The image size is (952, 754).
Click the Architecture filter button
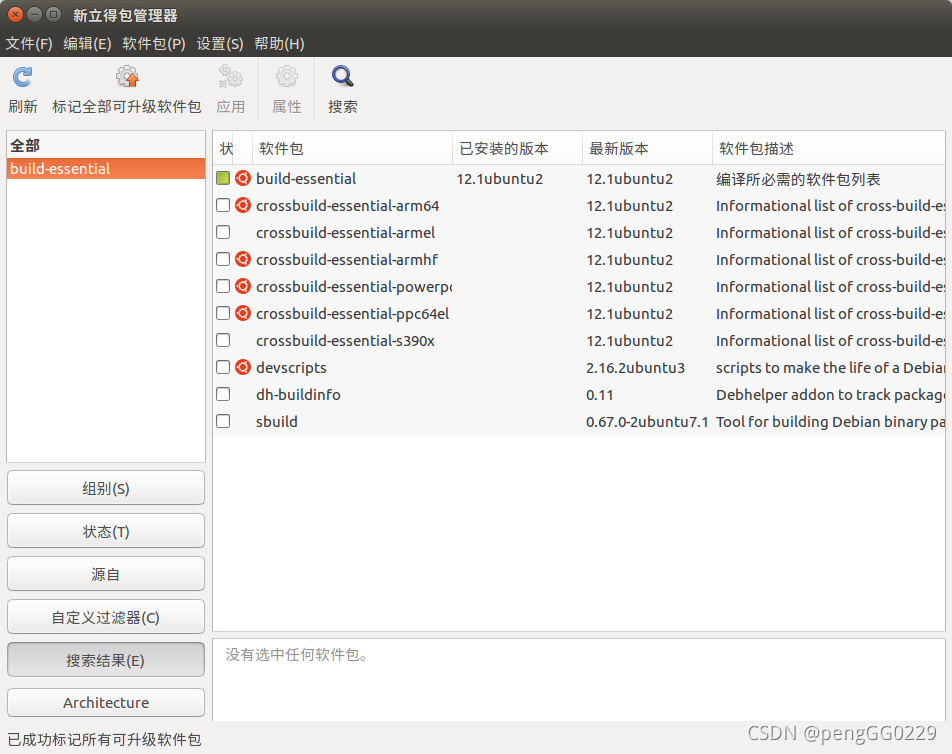106,702
